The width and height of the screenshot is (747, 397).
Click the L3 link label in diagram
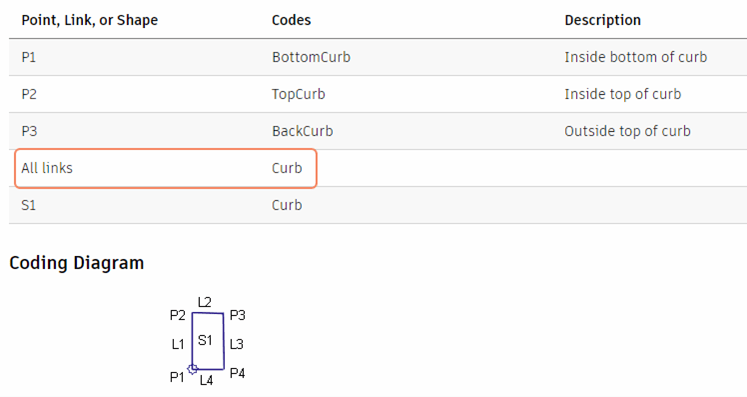(236, 344)
